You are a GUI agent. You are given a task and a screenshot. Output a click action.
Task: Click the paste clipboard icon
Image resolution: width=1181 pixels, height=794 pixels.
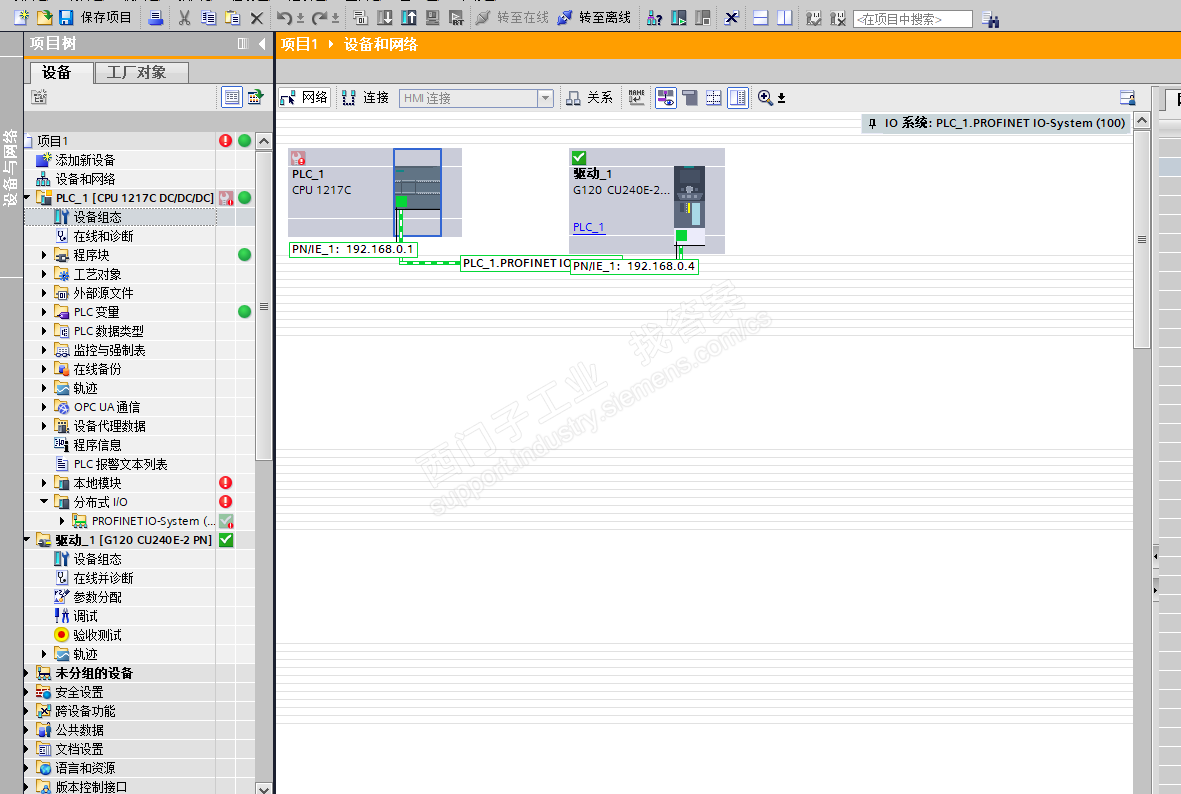(x=233, y=17)
